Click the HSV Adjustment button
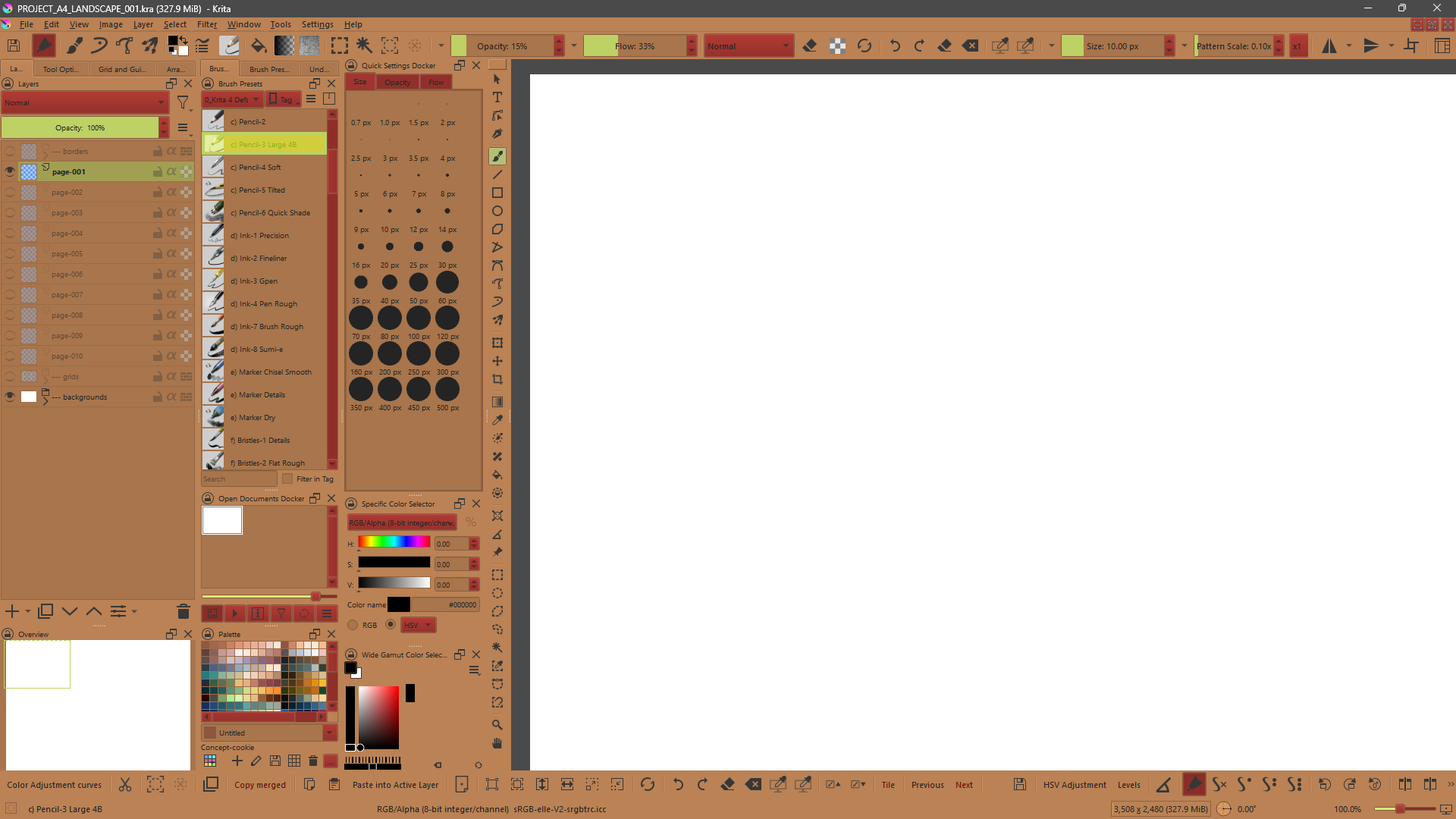1456x819 pixels. click(x=1074, y=785)
